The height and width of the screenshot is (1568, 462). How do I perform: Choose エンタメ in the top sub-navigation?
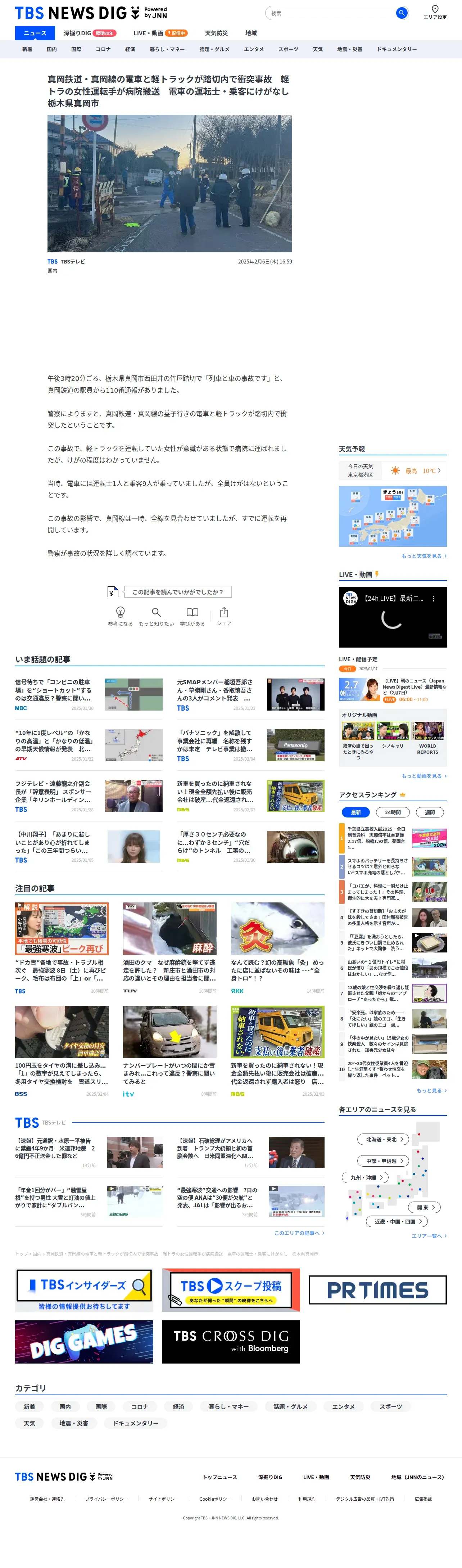coord(254,49)
